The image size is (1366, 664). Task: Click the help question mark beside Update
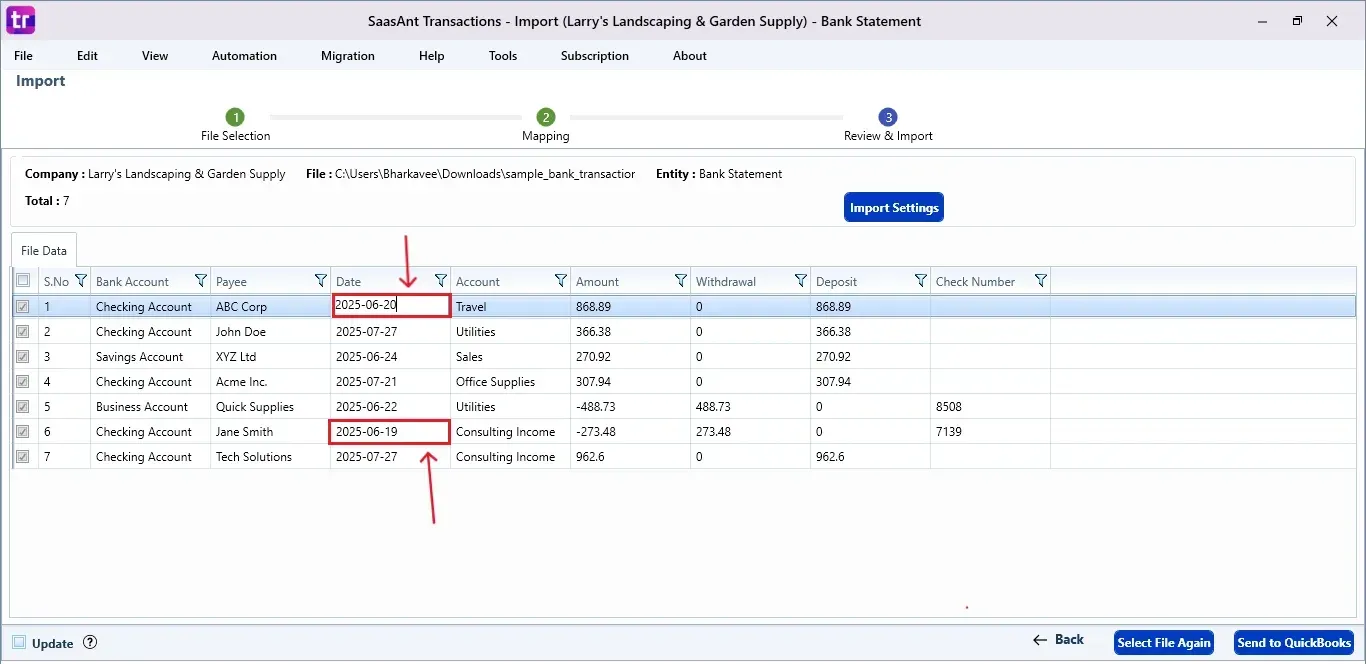point(90,643)
